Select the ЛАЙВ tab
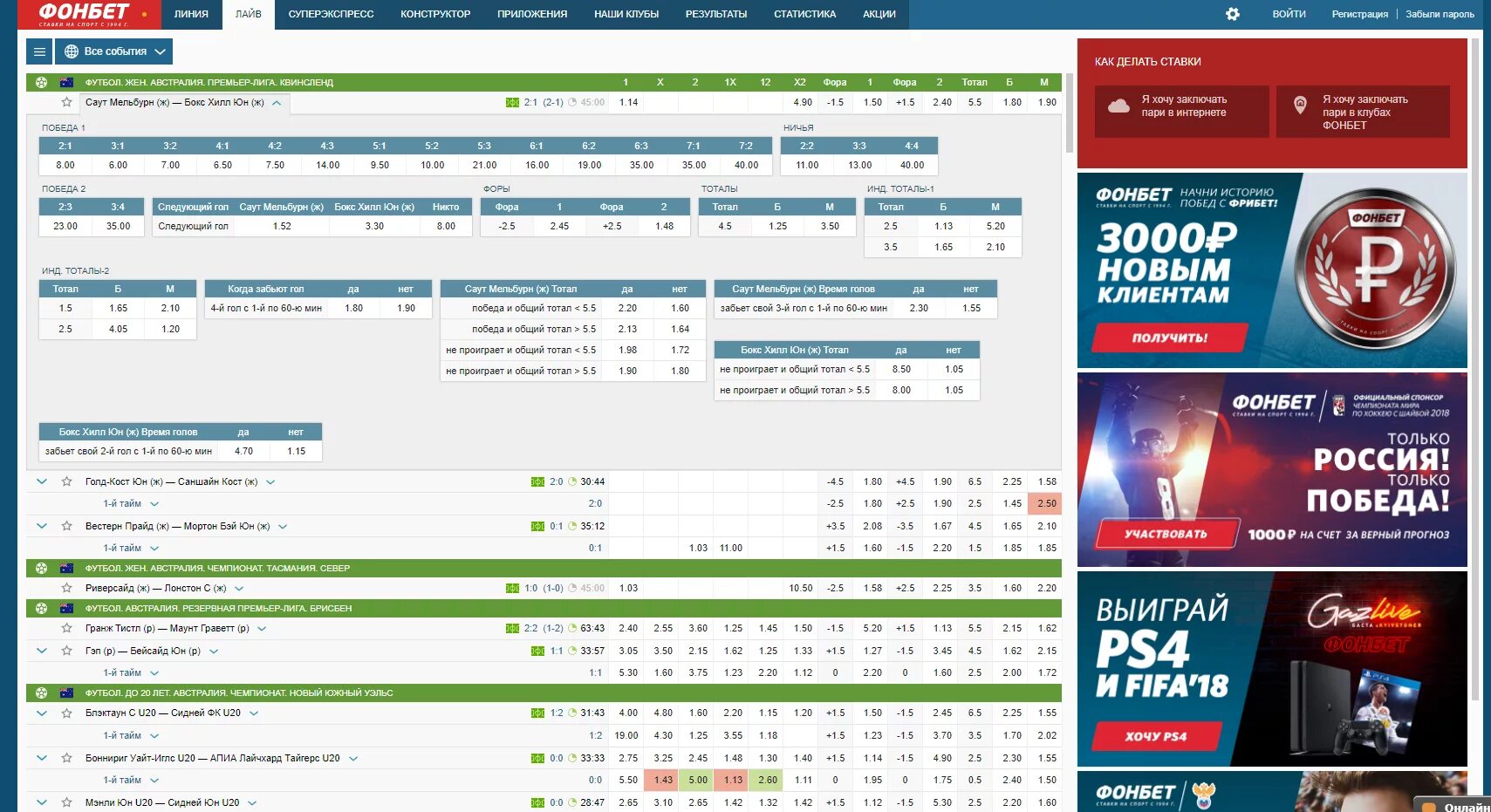 click(249, 14)
